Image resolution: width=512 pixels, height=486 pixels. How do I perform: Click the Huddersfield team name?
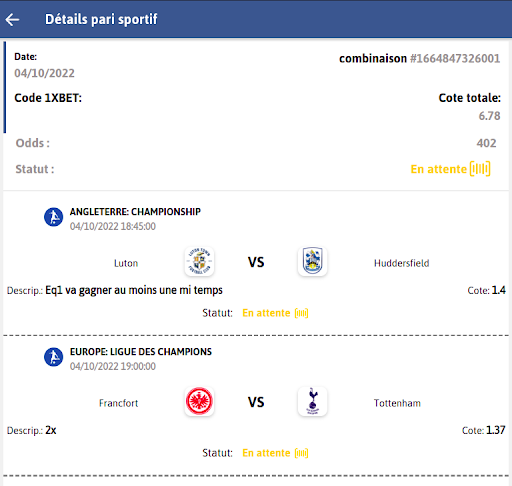[x=402, y=263]
